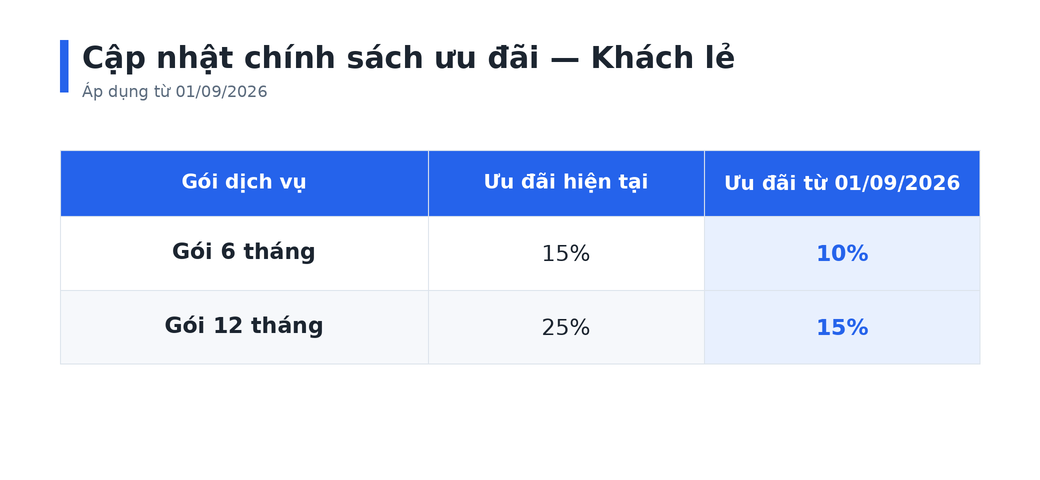Screen dimensions: 1040x480
Task: Click the blue accent bar beside the title
Action: [64, 66]
